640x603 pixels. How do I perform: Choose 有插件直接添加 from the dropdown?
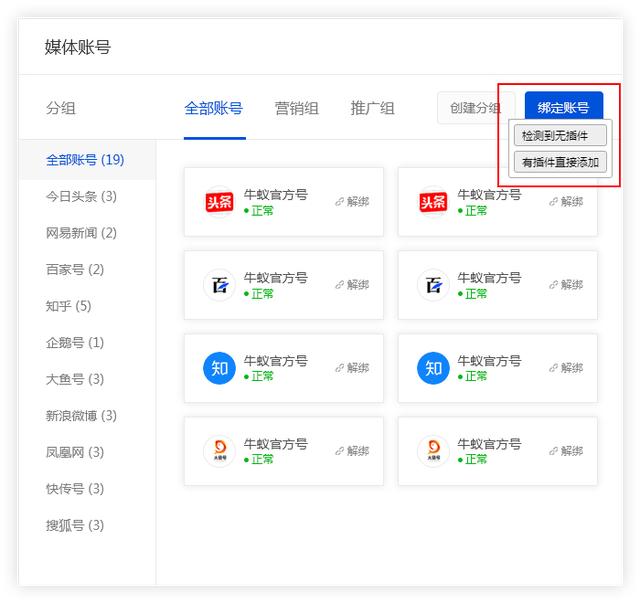click(x=560, y=161)
